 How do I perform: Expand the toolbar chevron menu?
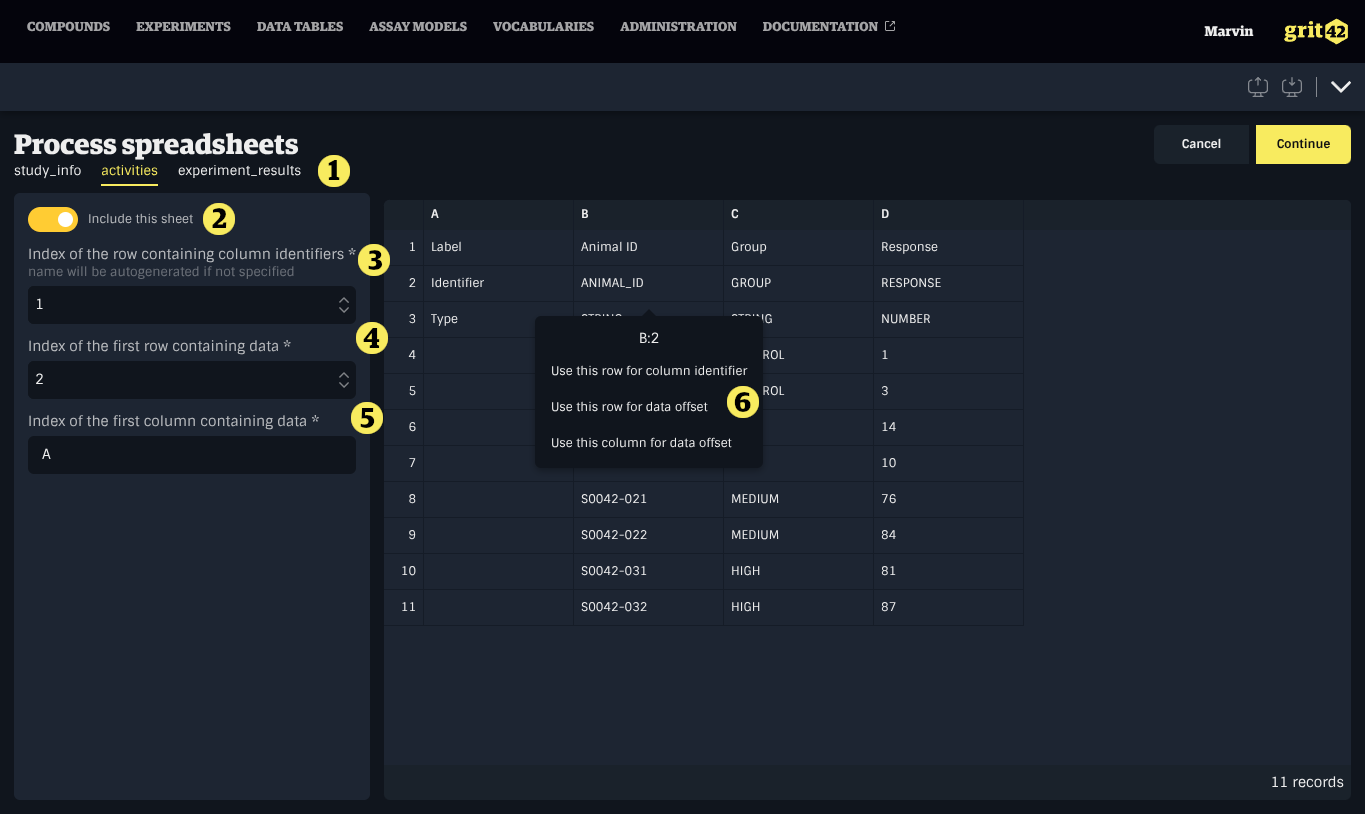point(1341,87)
